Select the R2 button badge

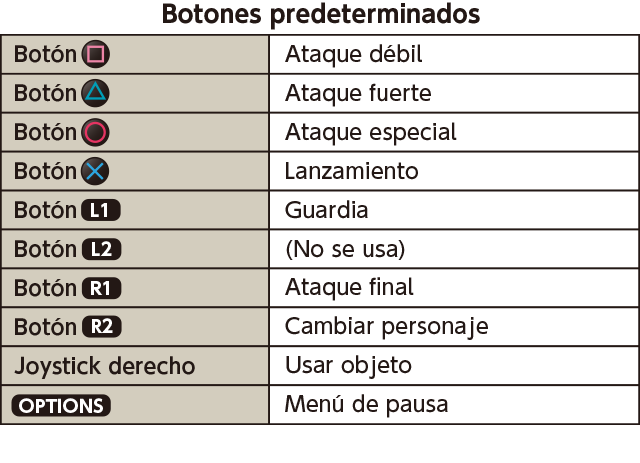(x=102, y=327)
